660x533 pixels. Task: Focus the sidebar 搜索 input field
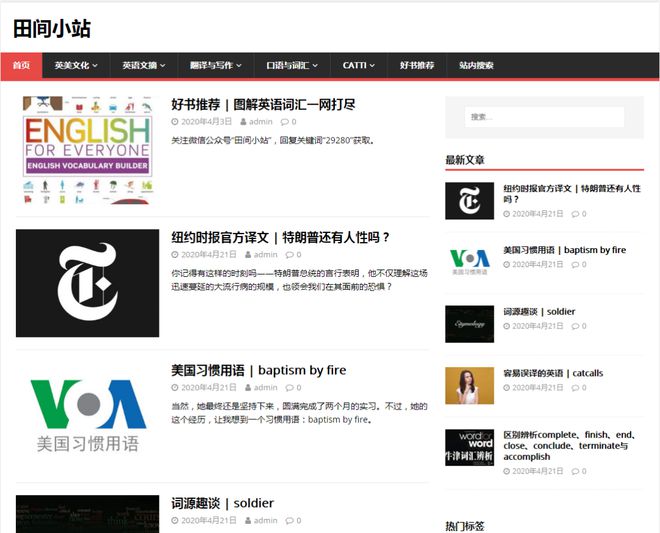[544, 117]
